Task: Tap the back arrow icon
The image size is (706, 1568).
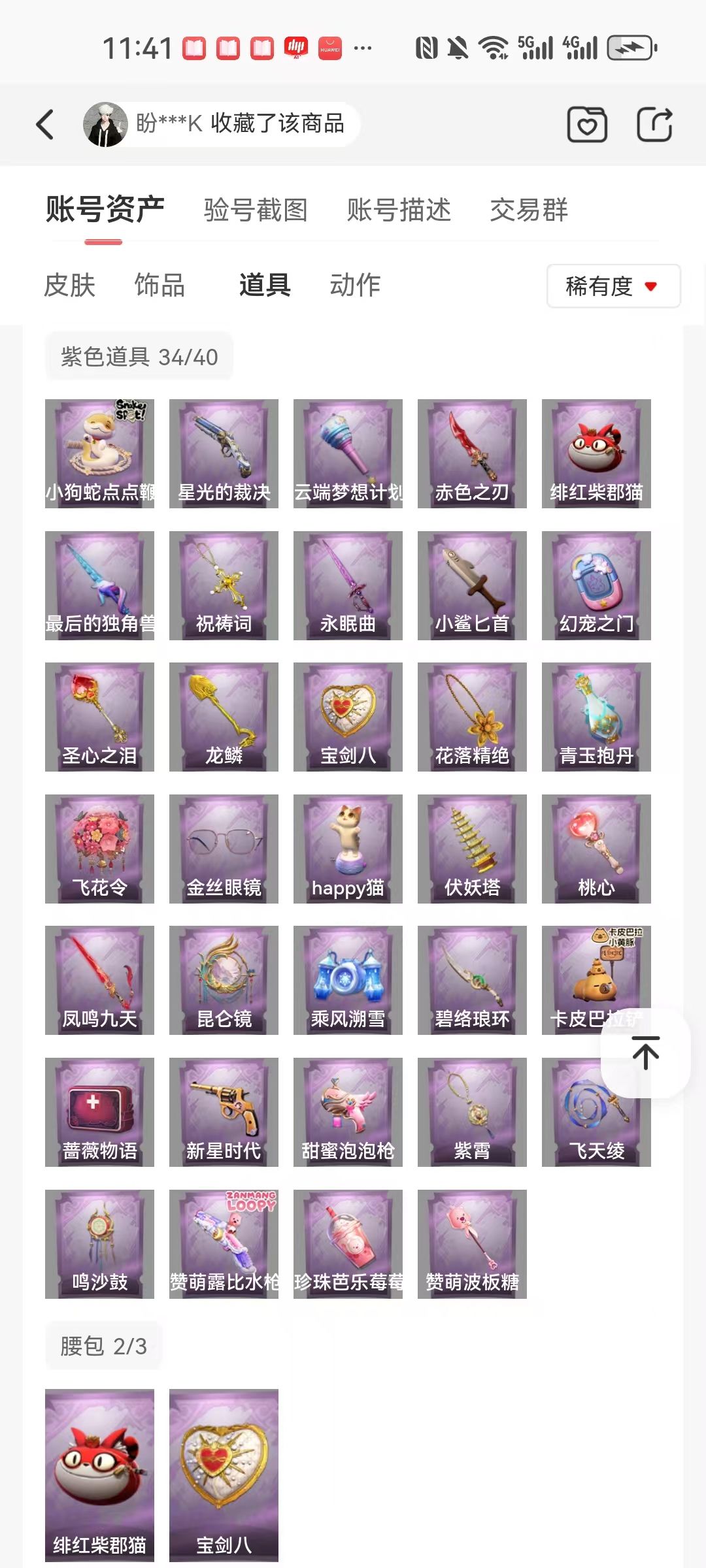Action: pyautogui.click(x=44, y=124)
